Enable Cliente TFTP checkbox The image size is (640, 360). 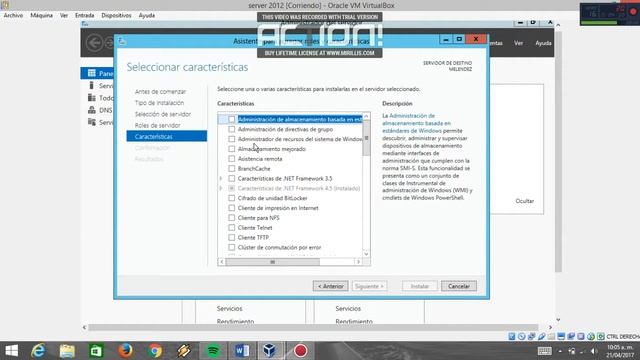click(x=231, y=237)
